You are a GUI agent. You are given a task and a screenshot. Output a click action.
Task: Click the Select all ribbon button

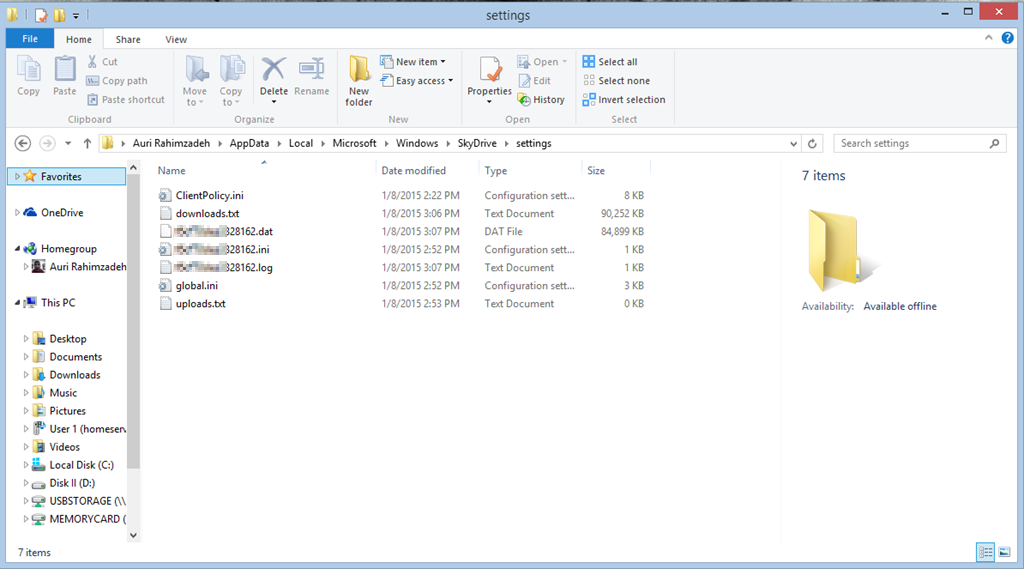coord(610,62)
